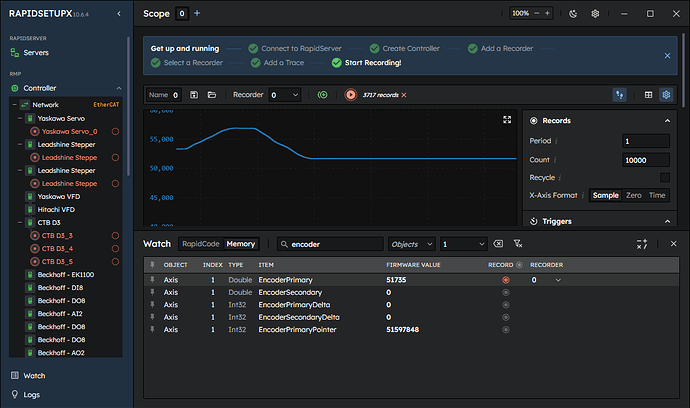Toggle record for EncoderSecondary

[x=506, y=292]
